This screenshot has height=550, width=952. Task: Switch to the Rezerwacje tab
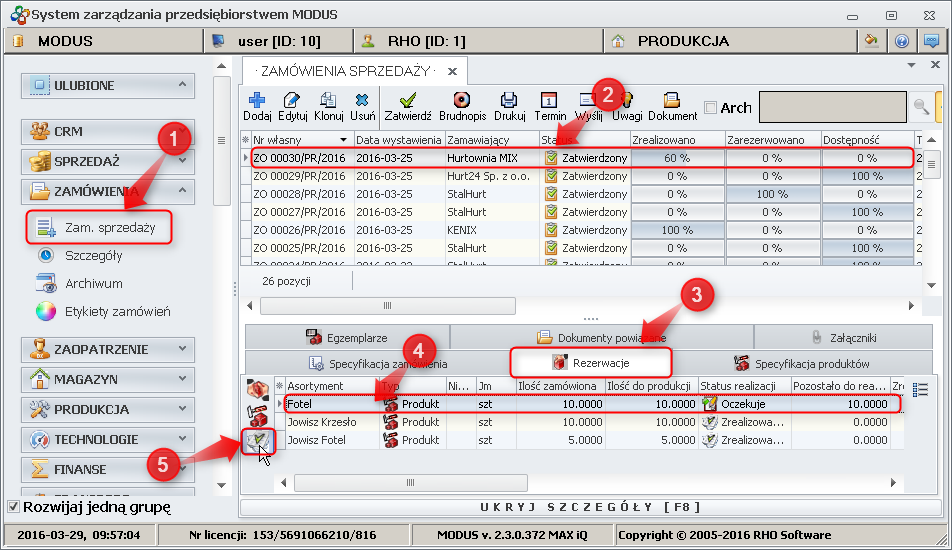point(590,362)
